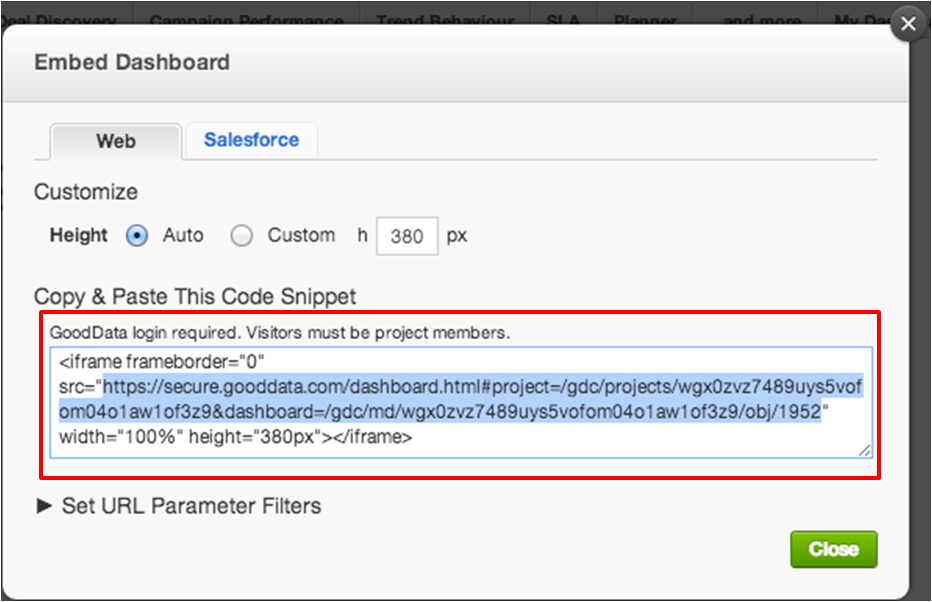Image resolution: width=932 pixels, height=602 pixels.
Task: Click the Set URL Parameter Filters label
Action: click(191, 506)
